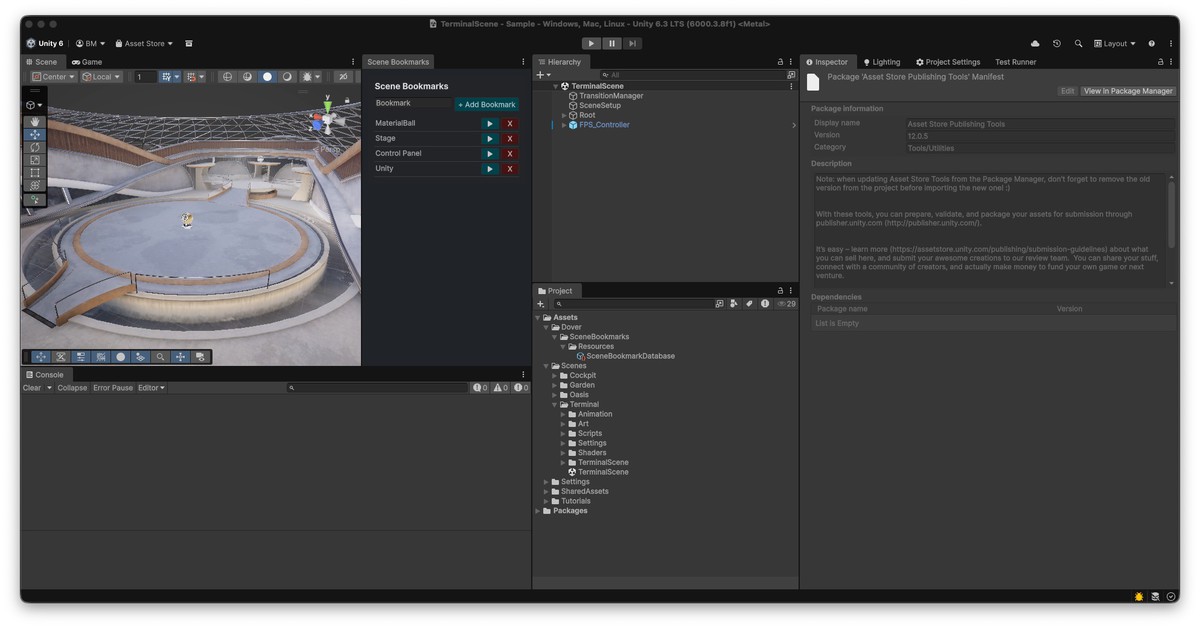Select the Transform tool
This screenshot has width=1200, height=628.
pyautogui.click(x=35, y=185)
